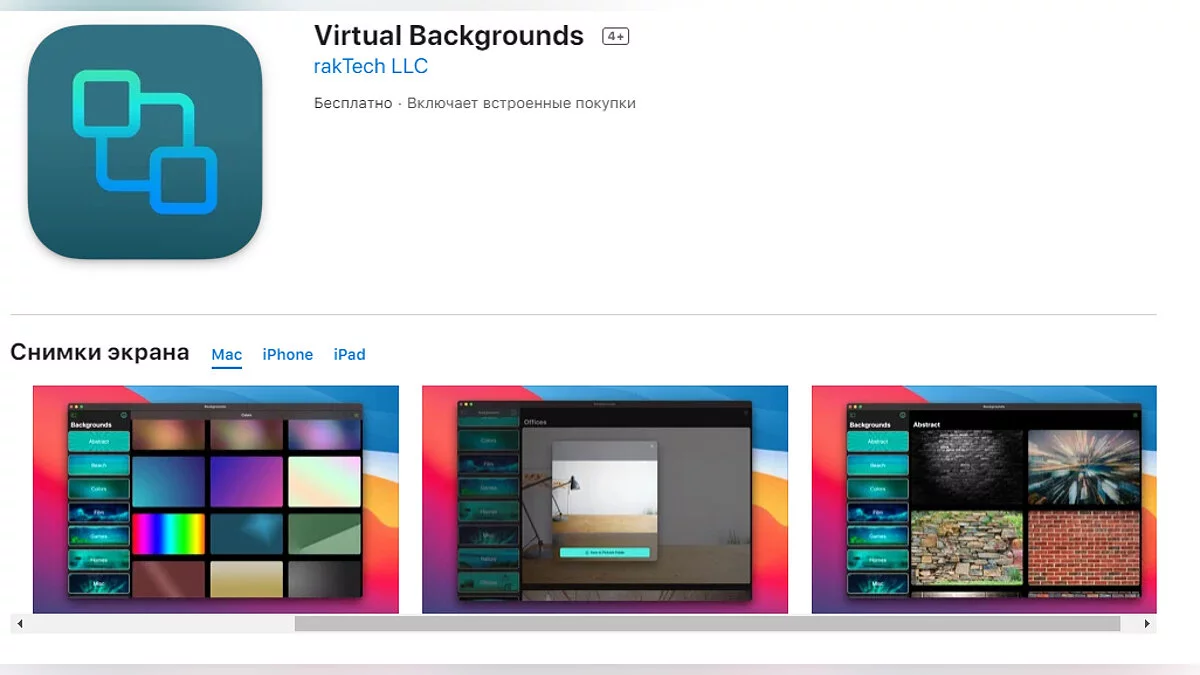Click the Virtual Backgrounds app icon
The height and width of the screenshot is (675, 1200).
[145, 142]
